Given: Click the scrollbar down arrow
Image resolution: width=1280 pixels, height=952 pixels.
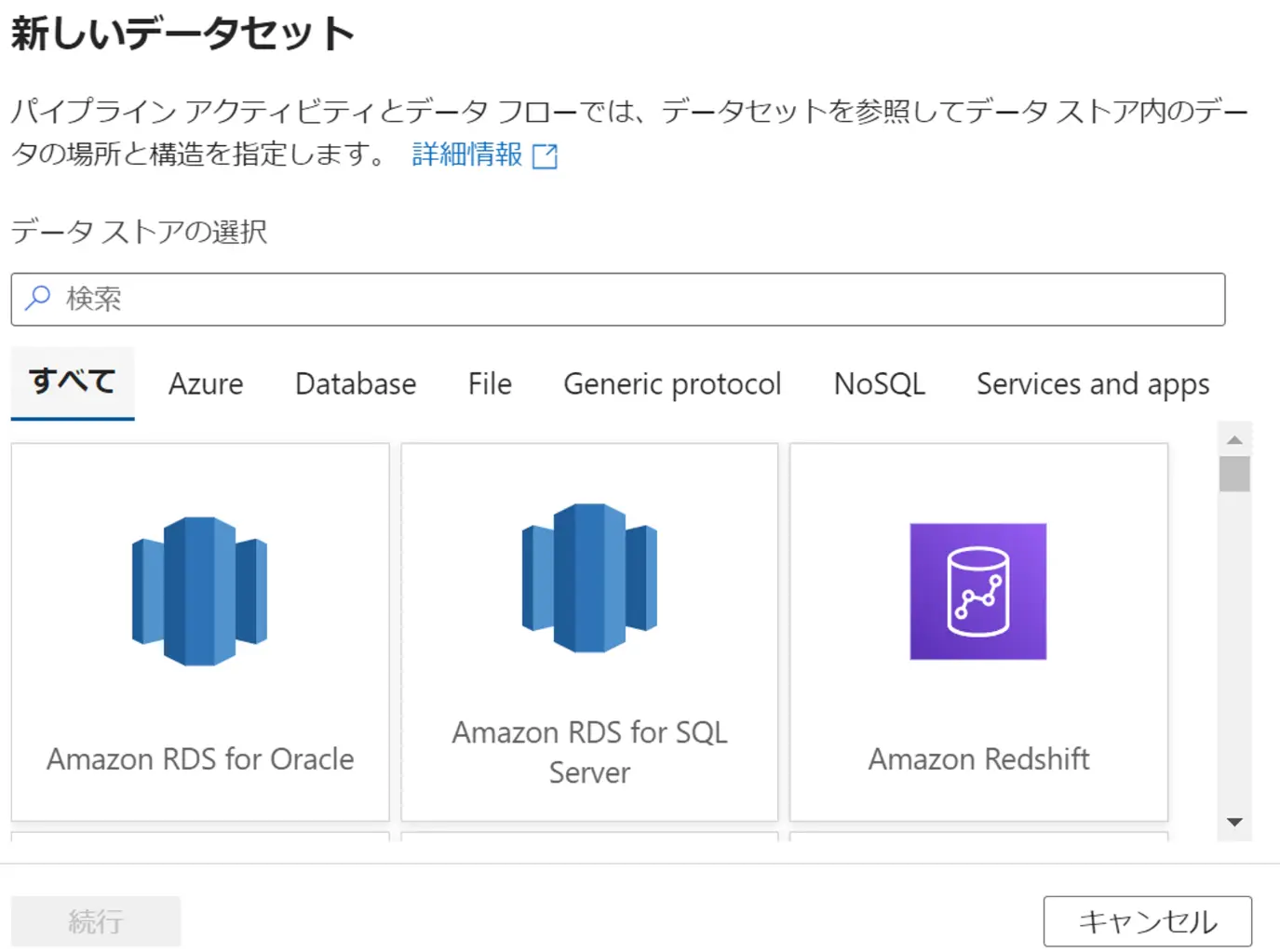Looking at the screenshot, I should click(x=1234, y=822).
